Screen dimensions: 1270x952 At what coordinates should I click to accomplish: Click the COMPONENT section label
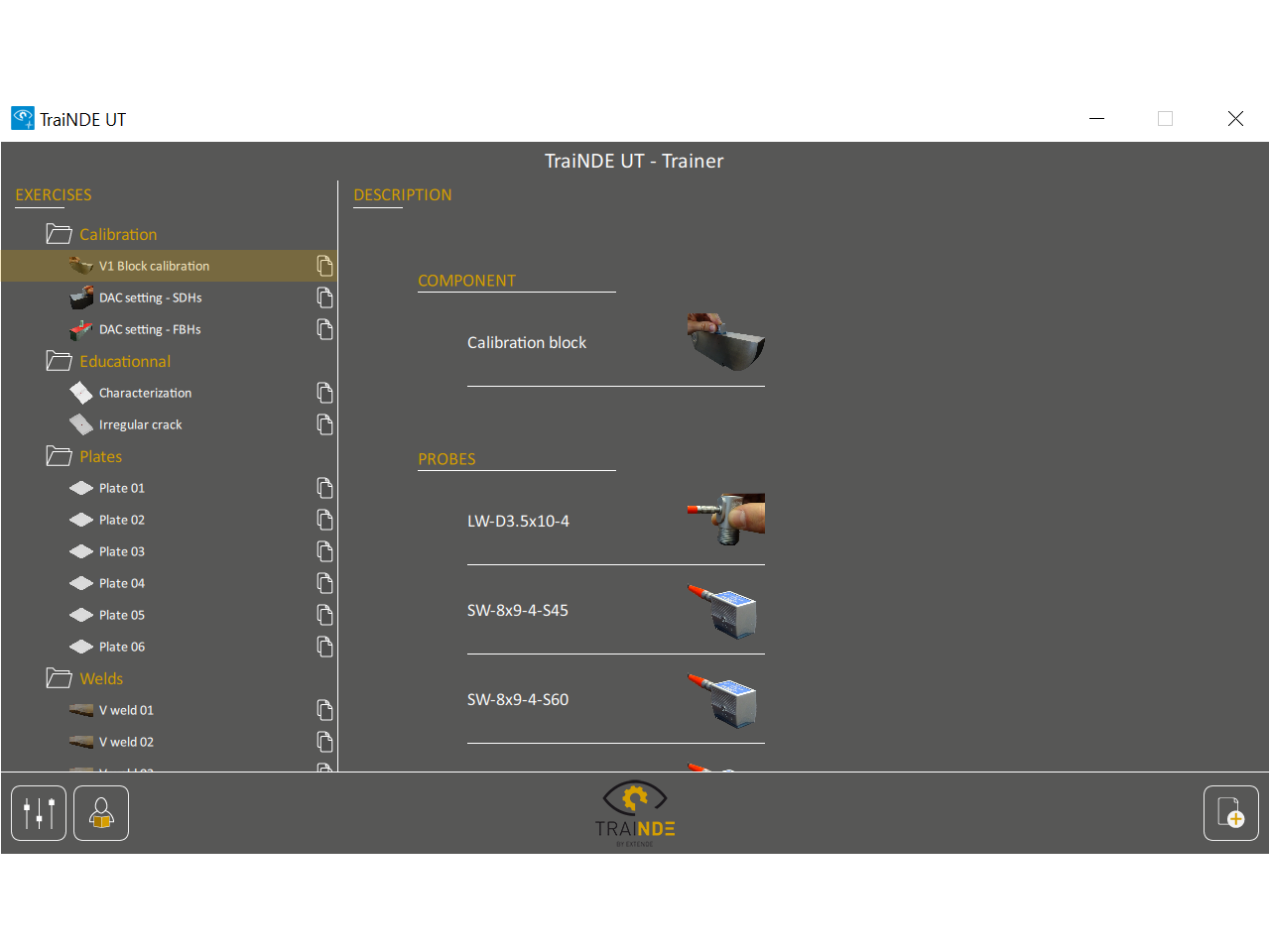point(466,281)
